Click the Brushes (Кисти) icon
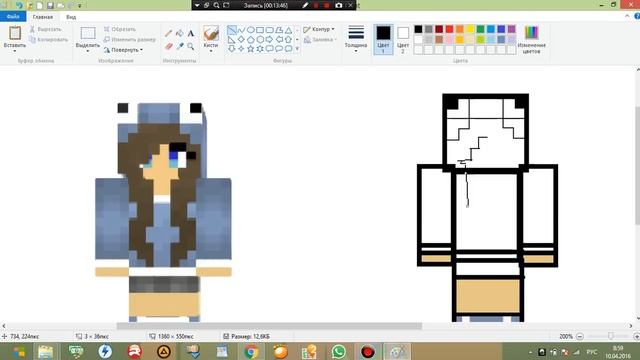Image resolution: width=640 pixels, height=360 pixels. click(x=211, y=33)
